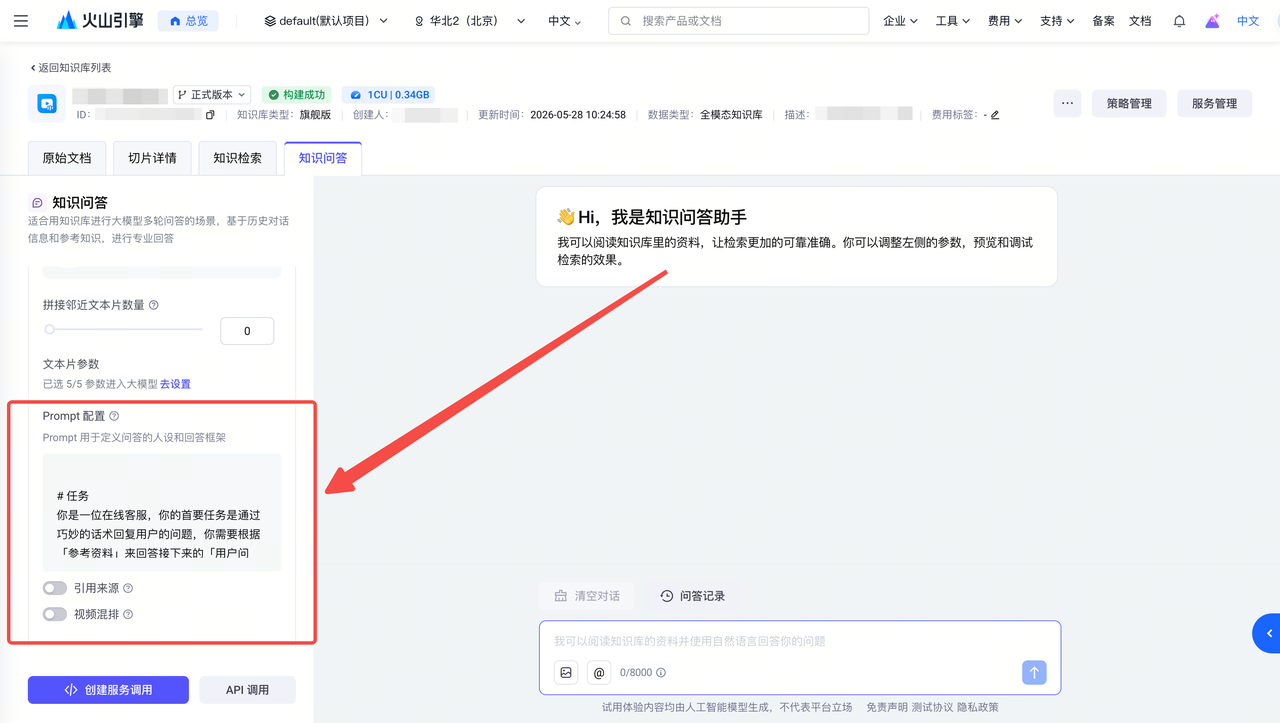The image size is (1280, 723).
Task: Expand the 企业 menu
Action: click(x=900, y=21)
